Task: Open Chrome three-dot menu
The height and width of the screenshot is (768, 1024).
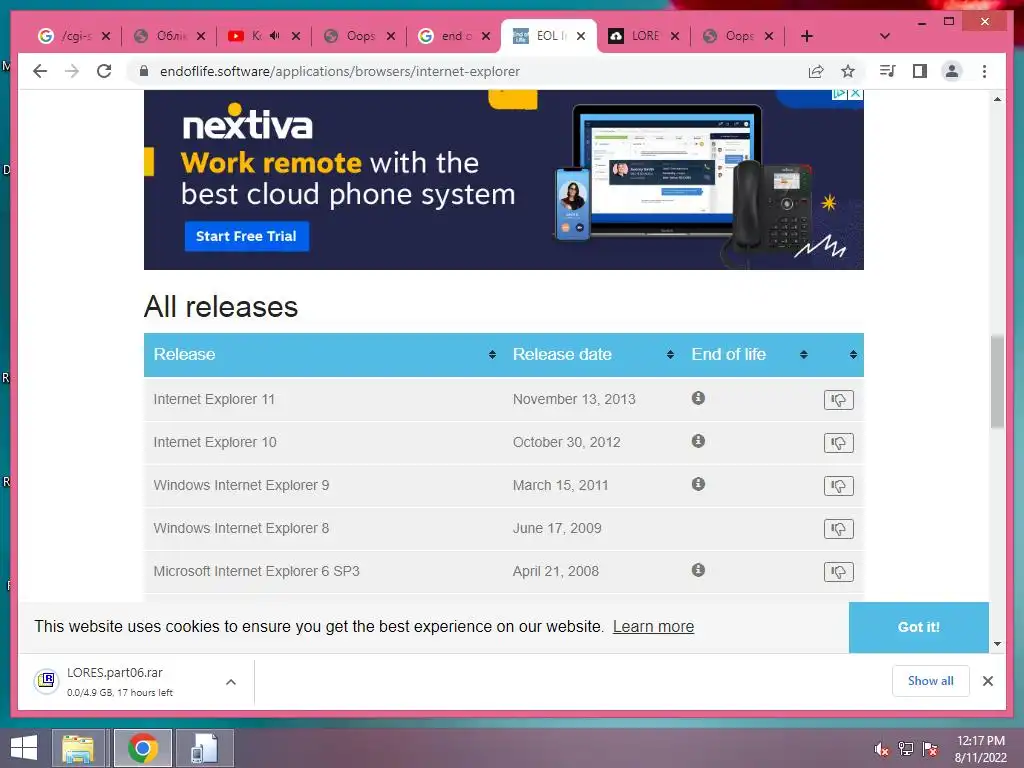Action: [x=984, y=71]
